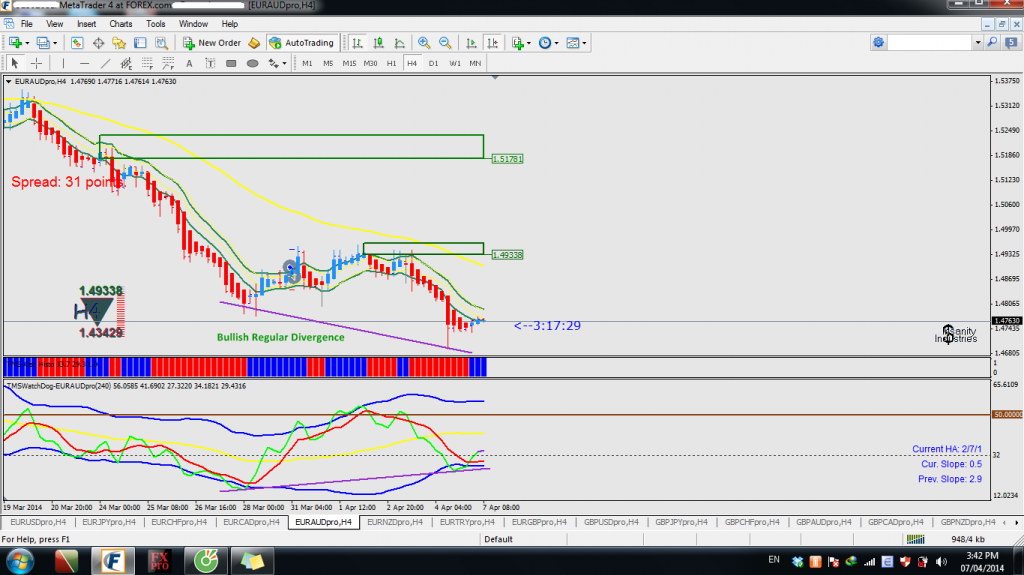The width and height of the screenshot is (1024, 575).
Task: Open the Market Watch window
Action: click(77, 42)
